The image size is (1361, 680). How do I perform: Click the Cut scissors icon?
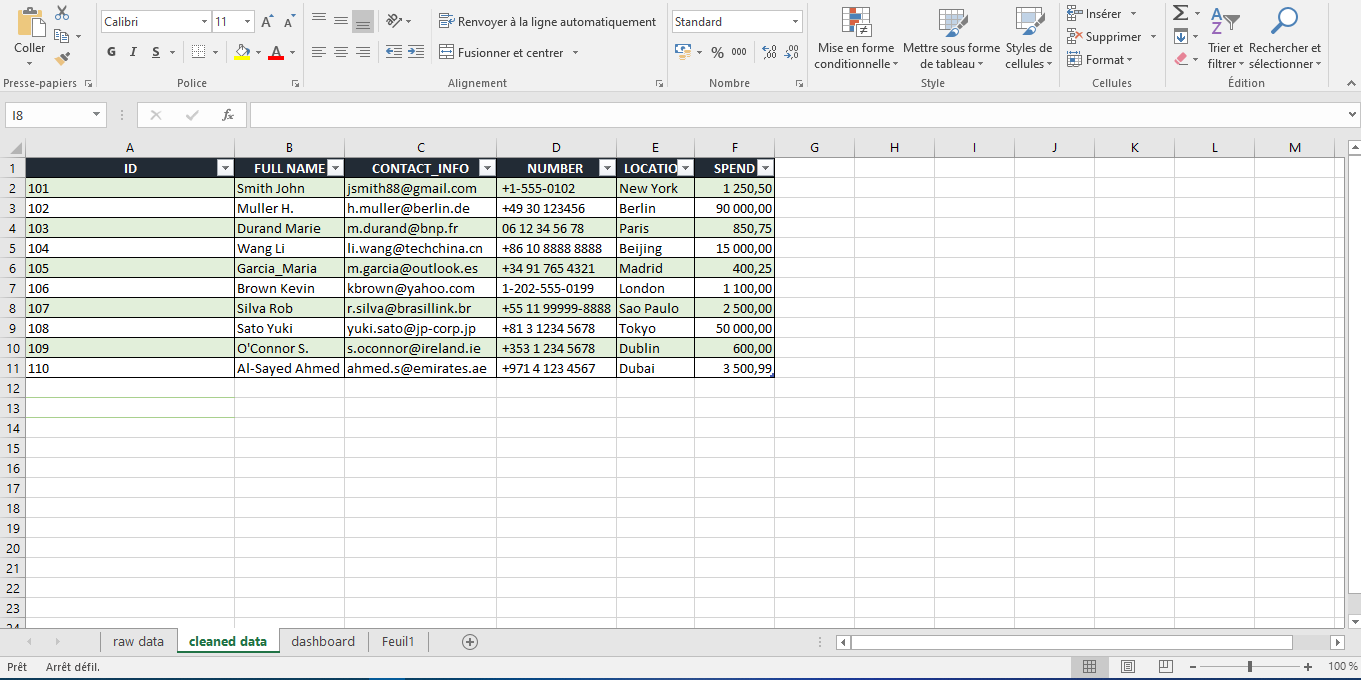point(62,13)
